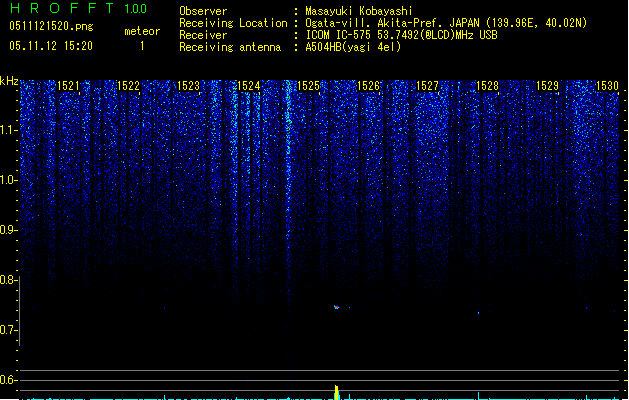Click the 1524 time marker
Image resolution: width=629 pixels, height=400 pixels.
[x=249, y=86]
